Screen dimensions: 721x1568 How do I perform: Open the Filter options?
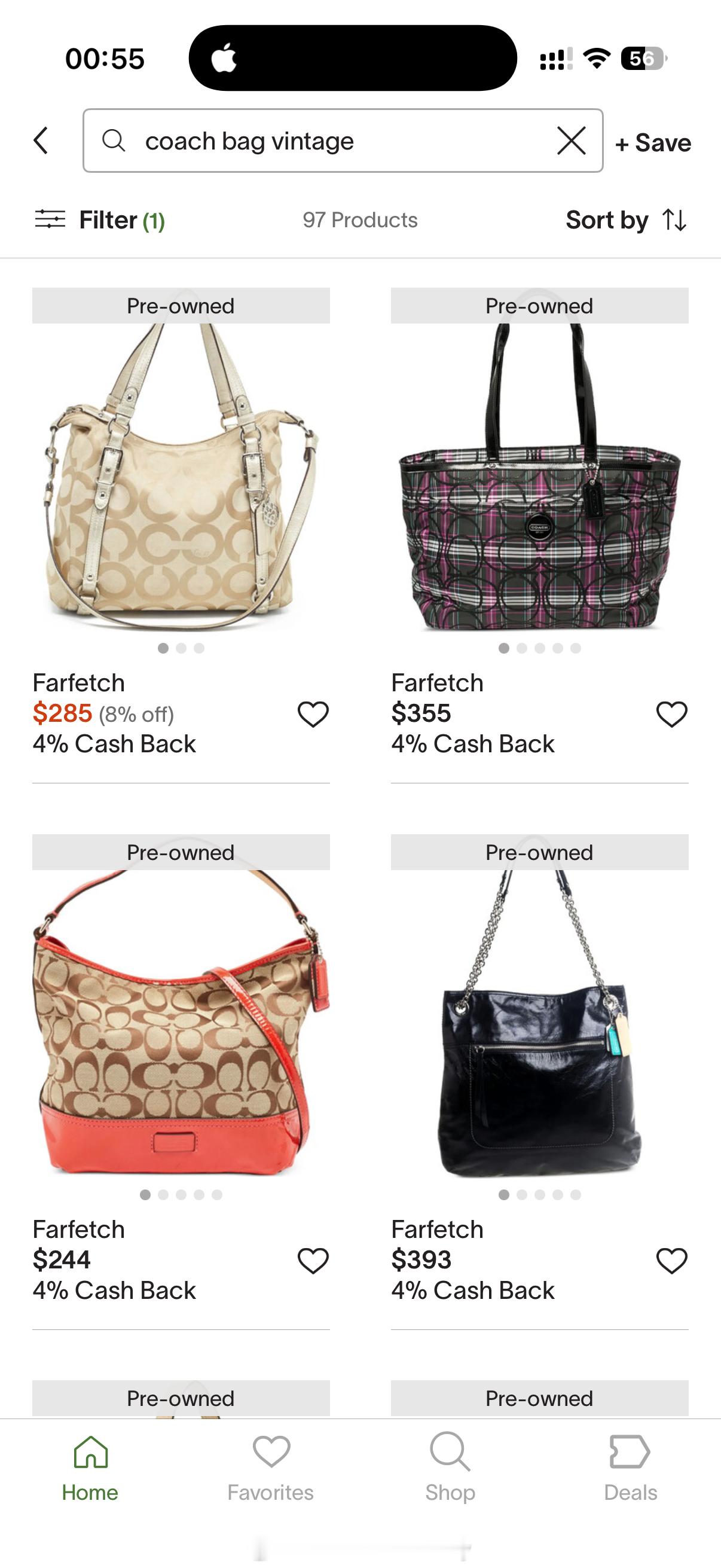pyautogui.click(x=100, y=219)
